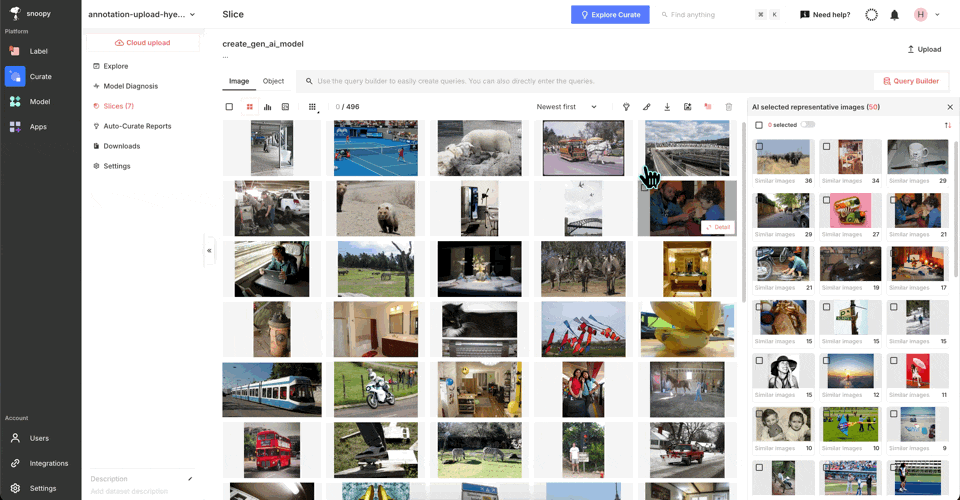Switch to the Image tab
Viewport: 960px width, 500px height.
coord(239,81)
